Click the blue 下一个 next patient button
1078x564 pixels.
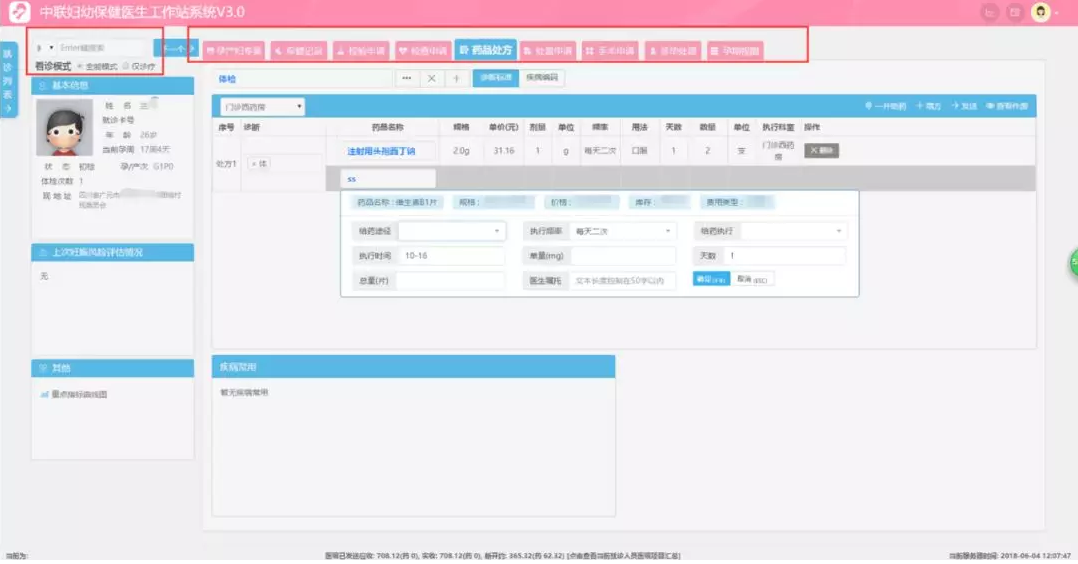pos(176,48)
